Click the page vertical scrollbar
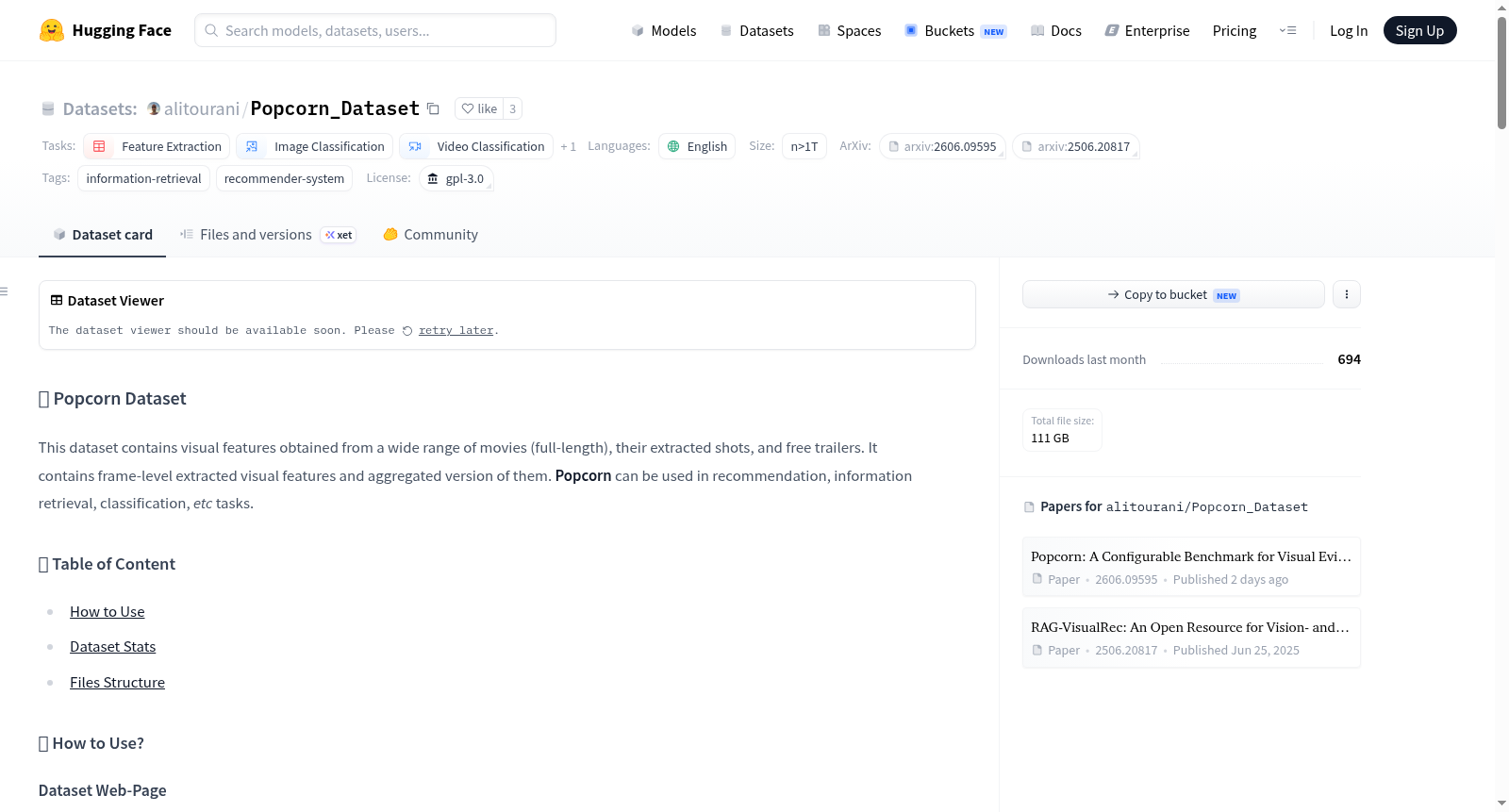Viewport: 1509px width, 812px height. (x=1501, y=72)
